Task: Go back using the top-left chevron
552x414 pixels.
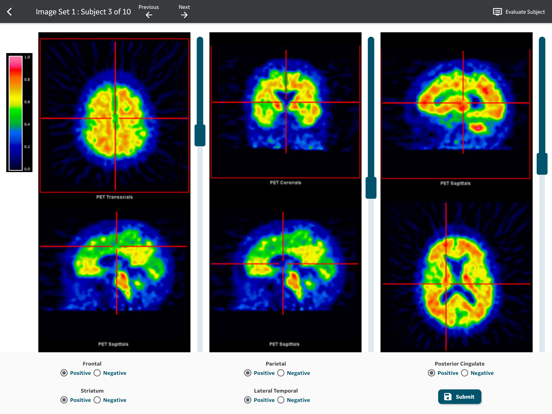Action: [10, 12]
